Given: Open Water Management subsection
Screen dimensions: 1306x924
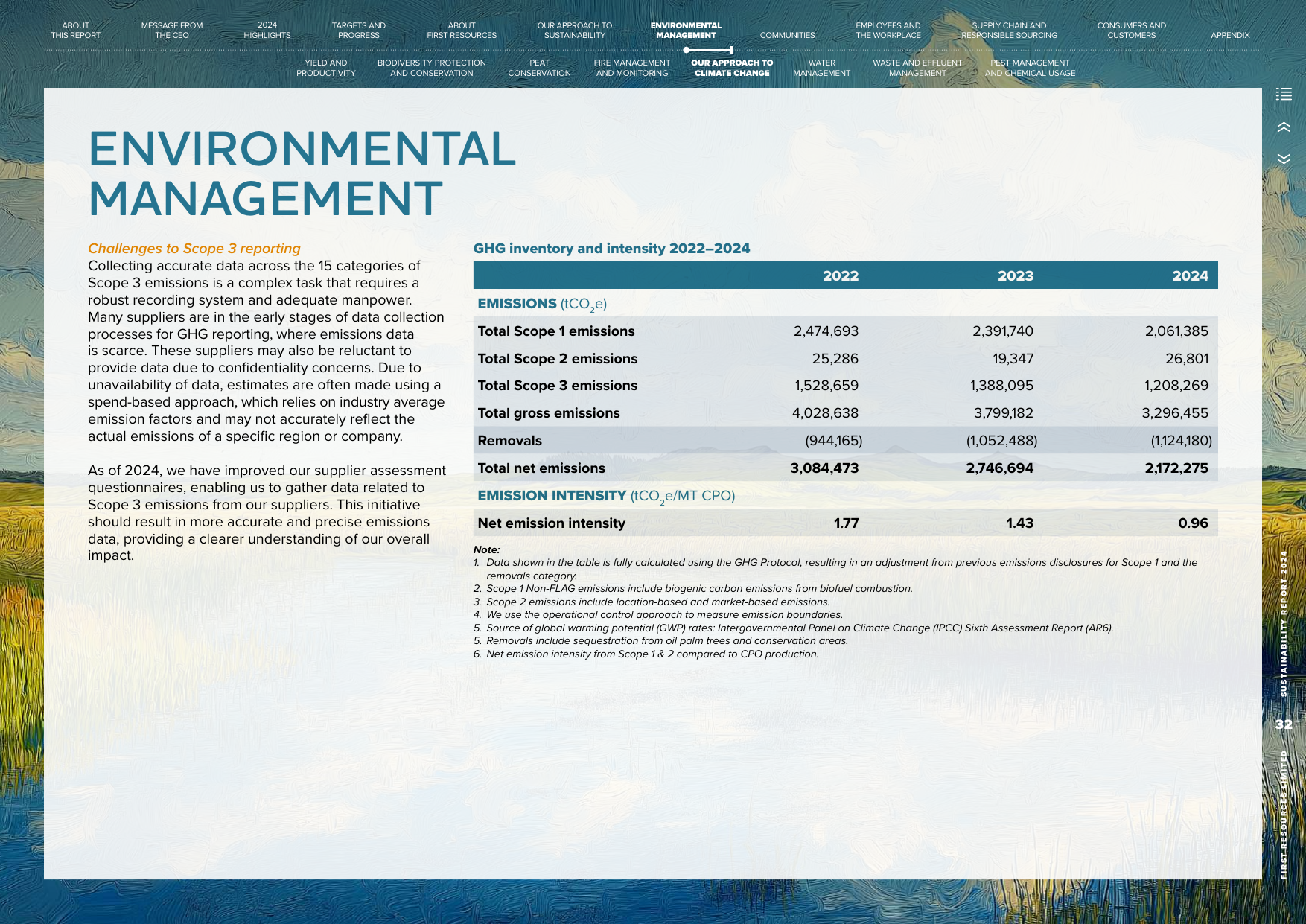Looking at the screenshot, I should pyautogui.click(x=822, y=68).
